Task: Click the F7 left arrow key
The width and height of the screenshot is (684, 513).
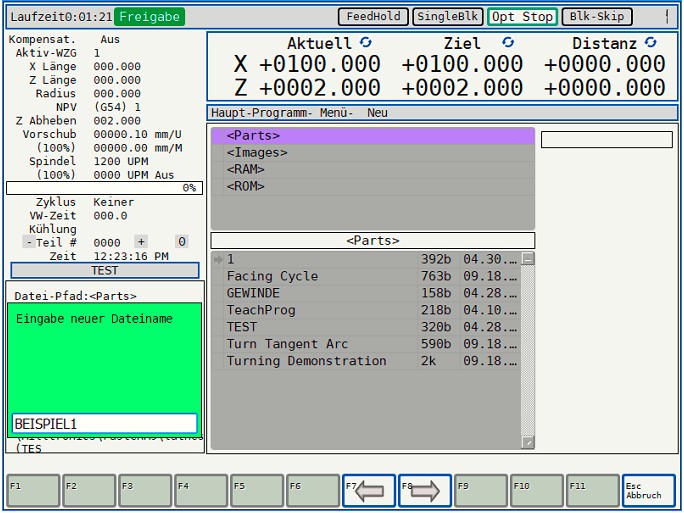Action: [369, 490]
